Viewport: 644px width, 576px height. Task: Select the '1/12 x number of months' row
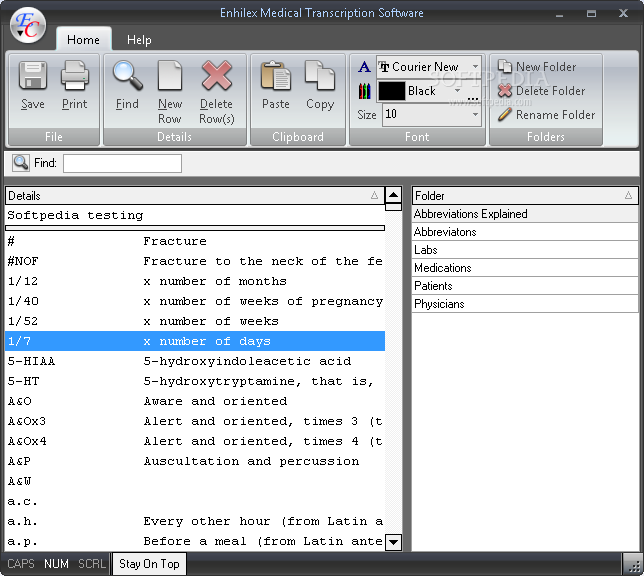coord(195,281)
